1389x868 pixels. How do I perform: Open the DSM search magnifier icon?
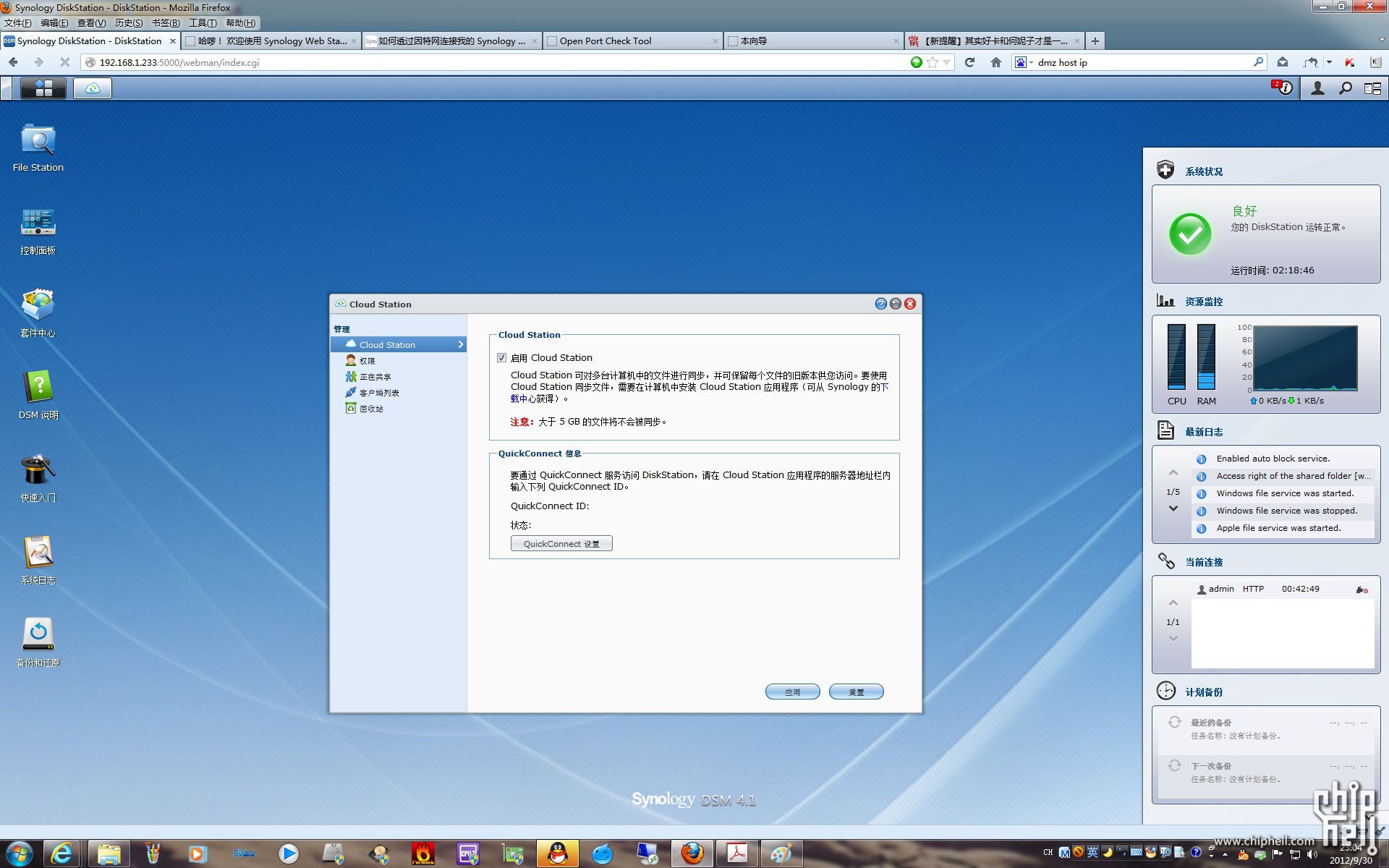[1346, 88]
